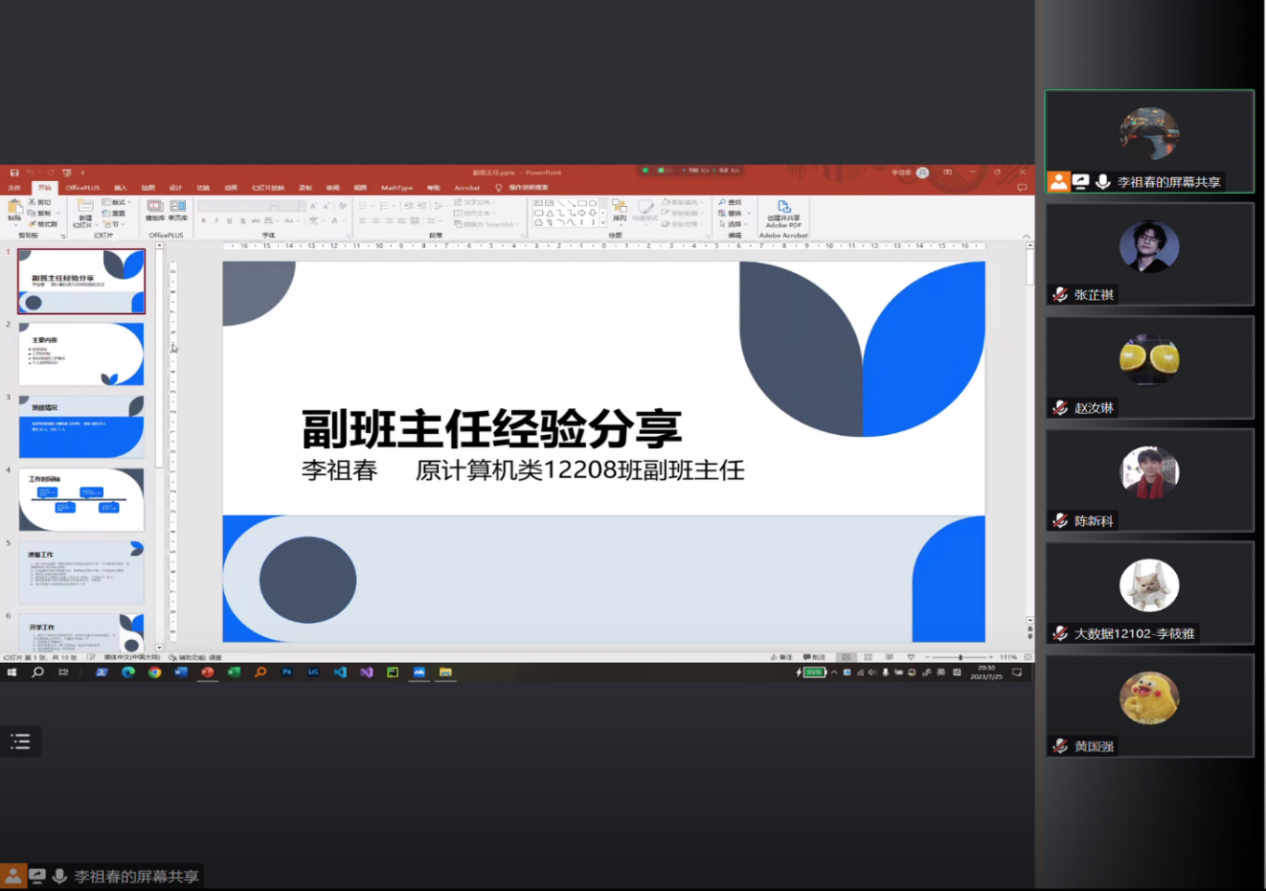
Task: Expand the shapes gallery more arrow
Action: (601, 222)
